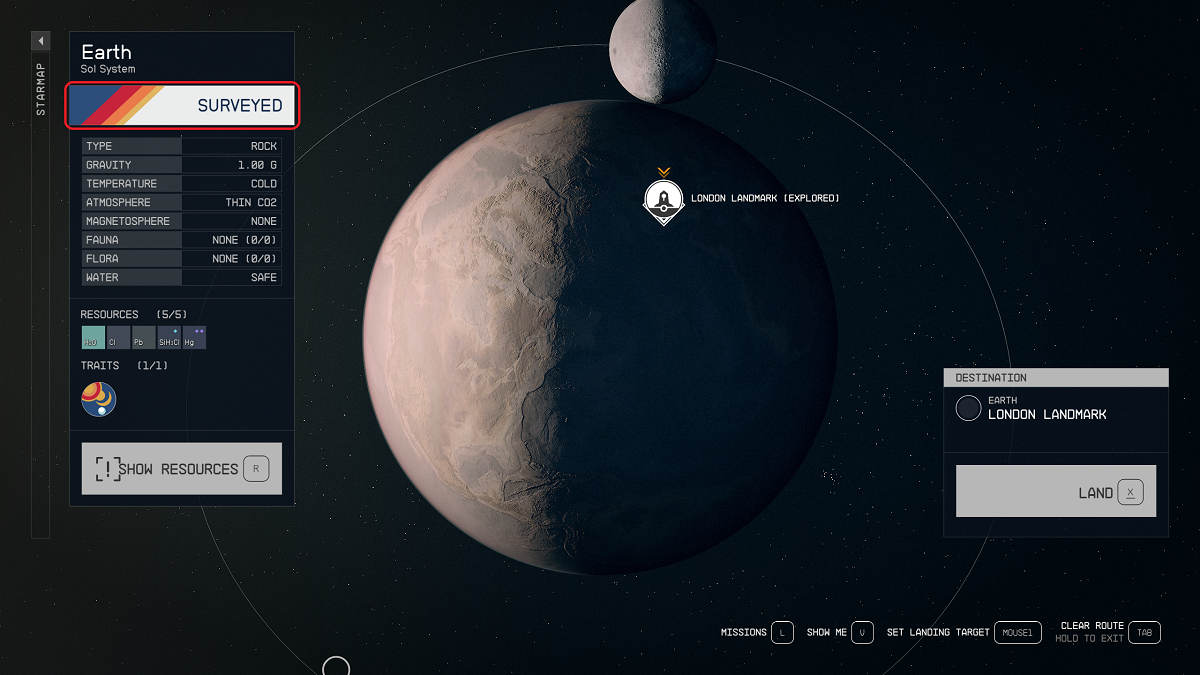Expand the landing marker chevron above London Landmark
The width and height of the screenshot is (1200, 675).
click(662, 170)
